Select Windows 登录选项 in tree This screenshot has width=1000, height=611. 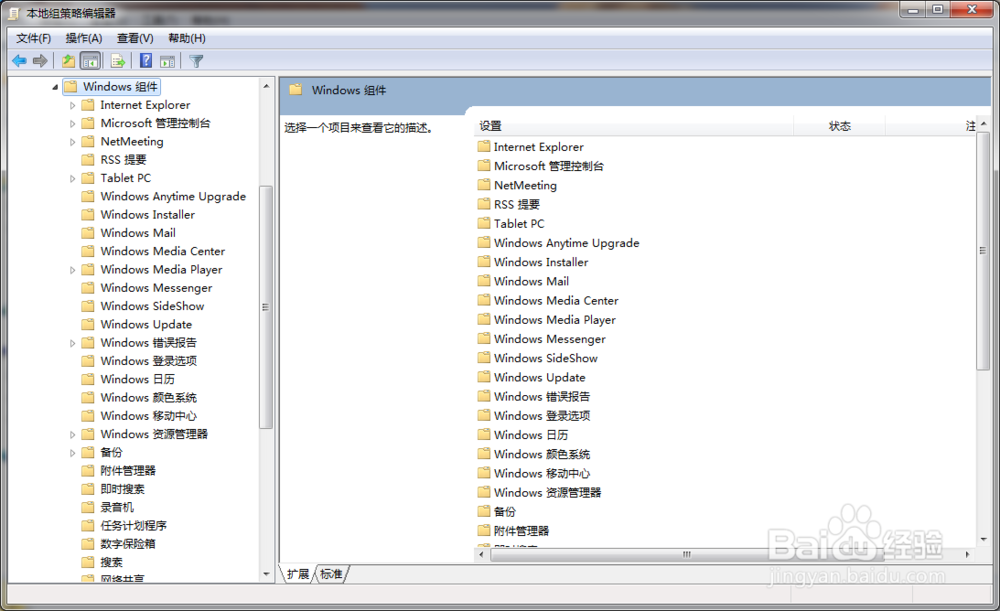[149, 361]
